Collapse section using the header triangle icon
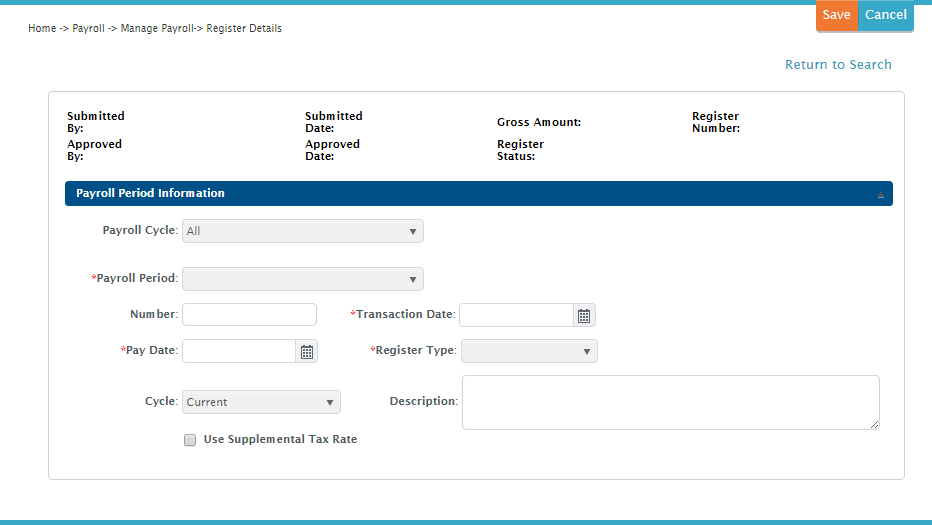The image size is (932, 525). point(881,195)
